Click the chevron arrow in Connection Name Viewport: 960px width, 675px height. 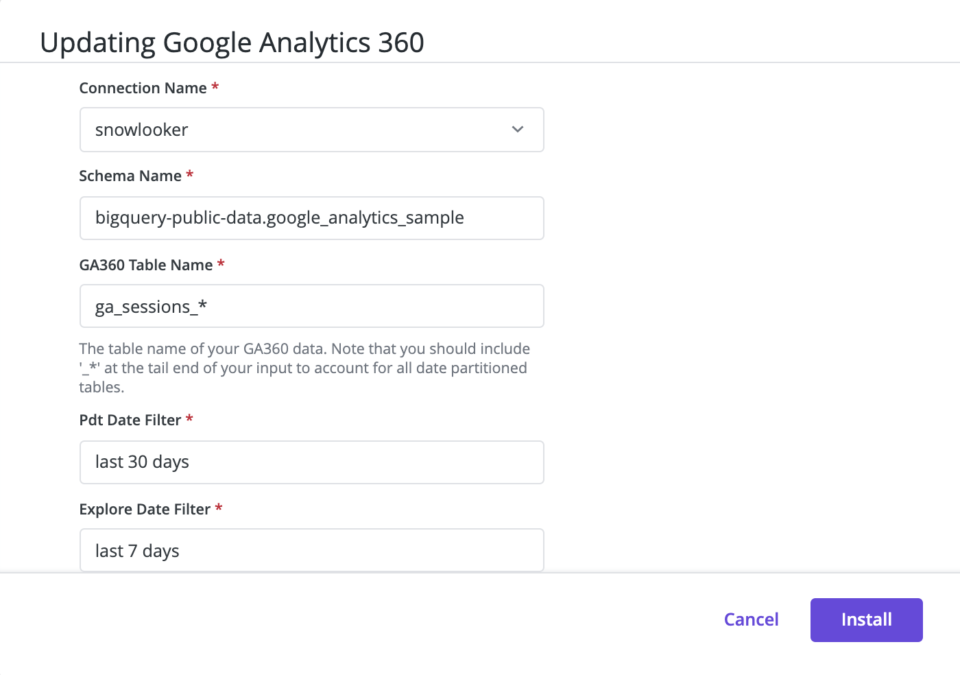(517, 129)
